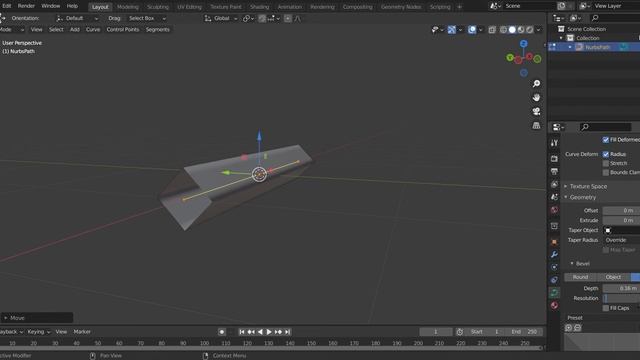Viewport: 640px width, 360px height.
Task: Click the Extrude value field
Action: point(621,220)
